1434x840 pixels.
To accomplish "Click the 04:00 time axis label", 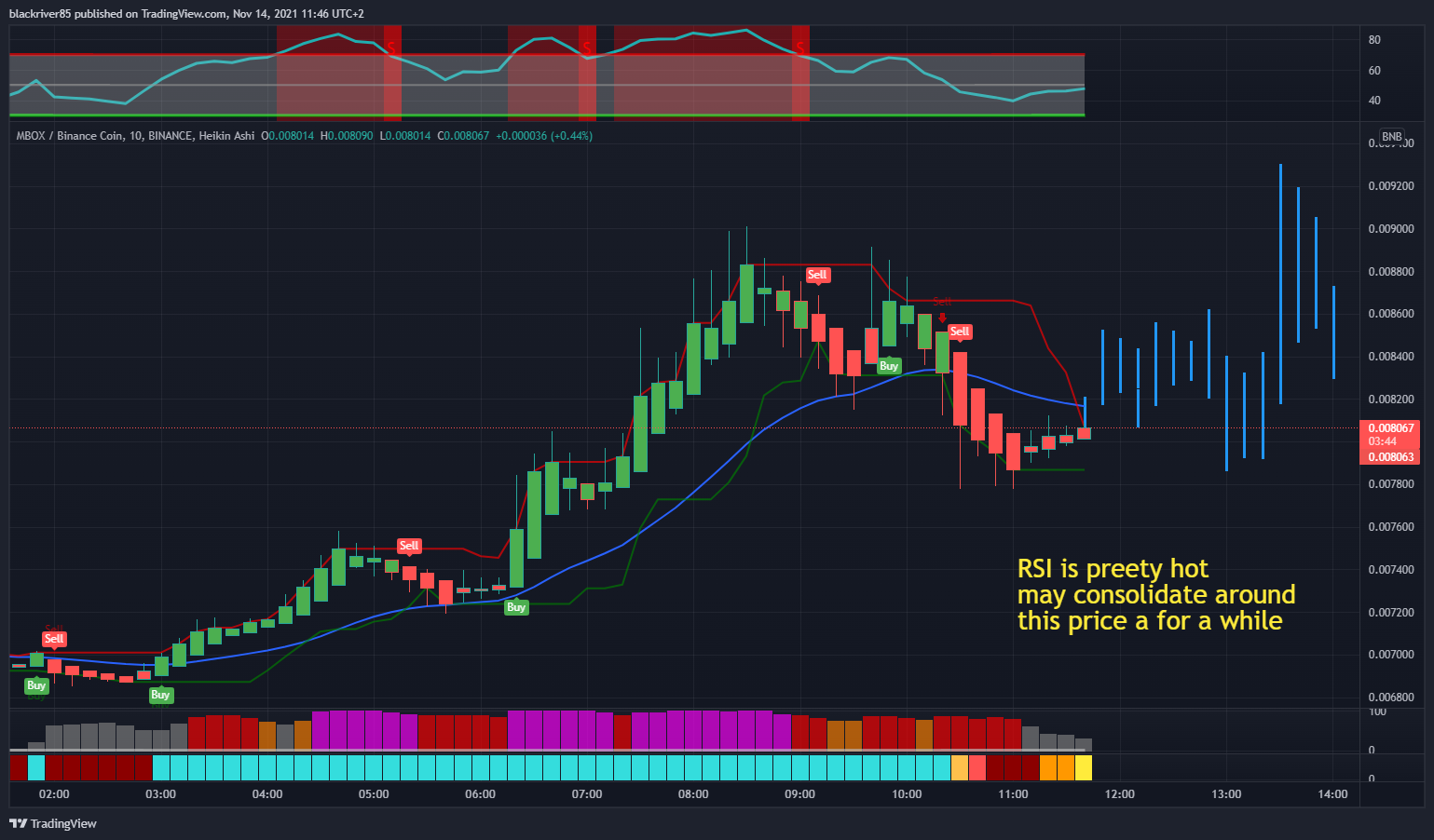I will point(267,794).
